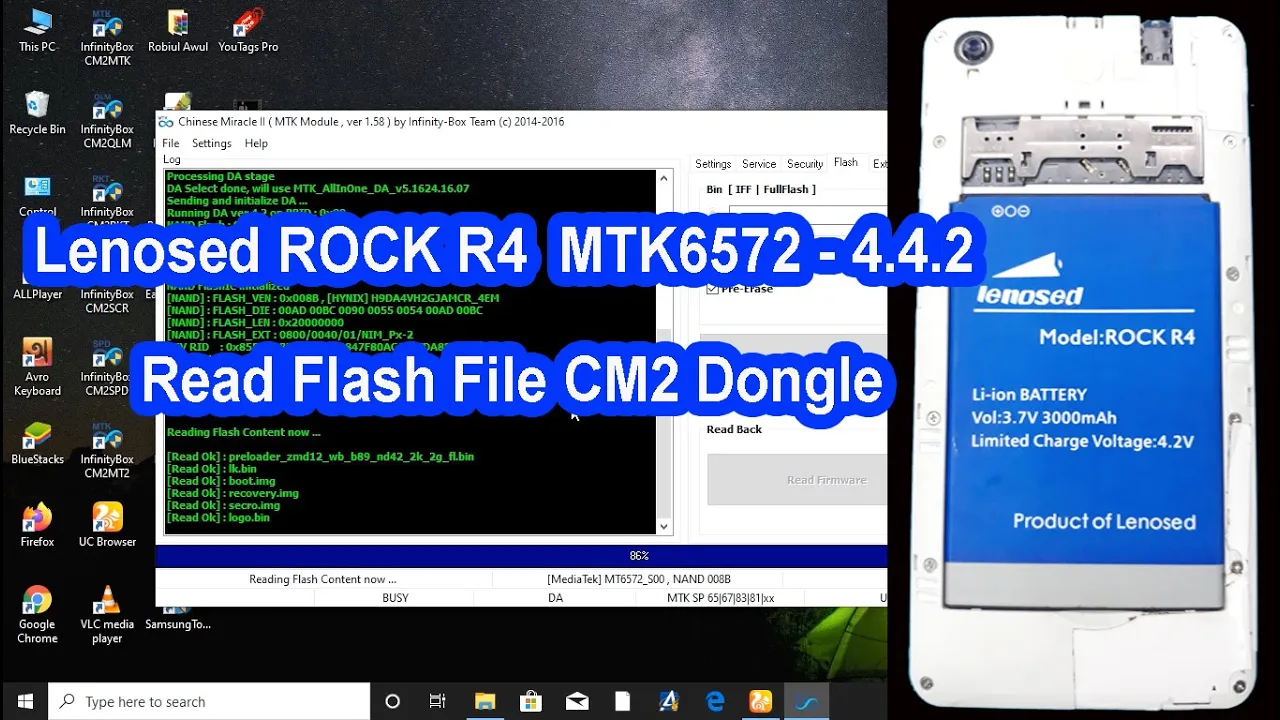1280x720 pixels.
Task: Click the 'MTK SP 65|67|83|81|xx' status cell
Action: click(x=720, y=598)
